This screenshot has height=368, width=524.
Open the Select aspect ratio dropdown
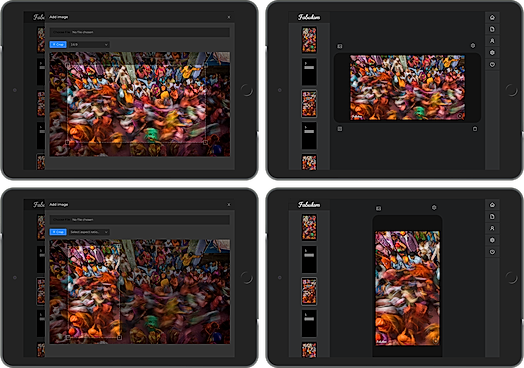click(x=89, y=232)
